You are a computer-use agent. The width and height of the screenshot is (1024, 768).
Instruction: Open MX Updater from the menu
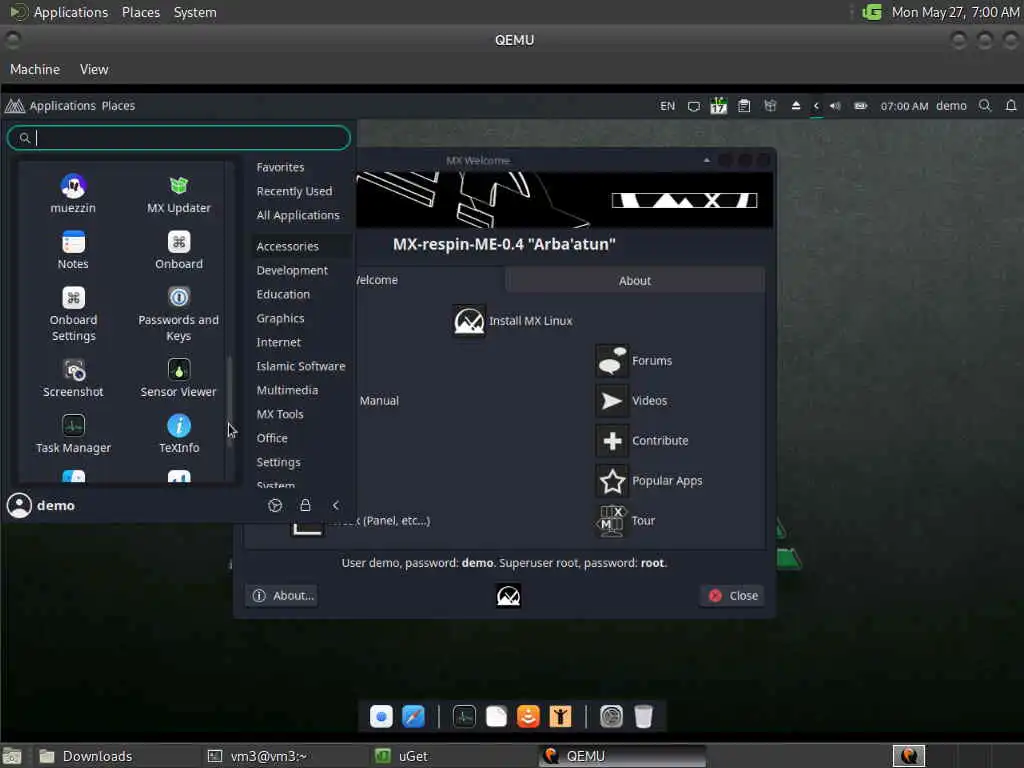tap(178, 194)
